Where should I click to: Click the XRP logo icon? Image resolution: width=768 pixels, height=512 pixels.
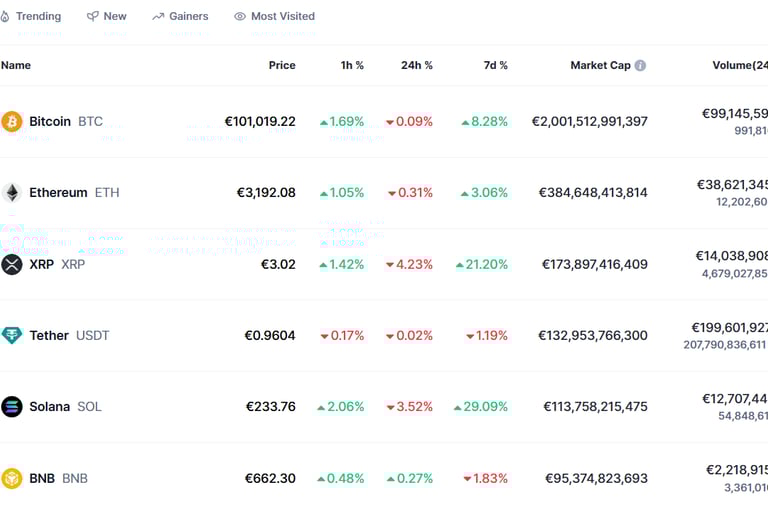pyautogui.click(x=12, y=265)
